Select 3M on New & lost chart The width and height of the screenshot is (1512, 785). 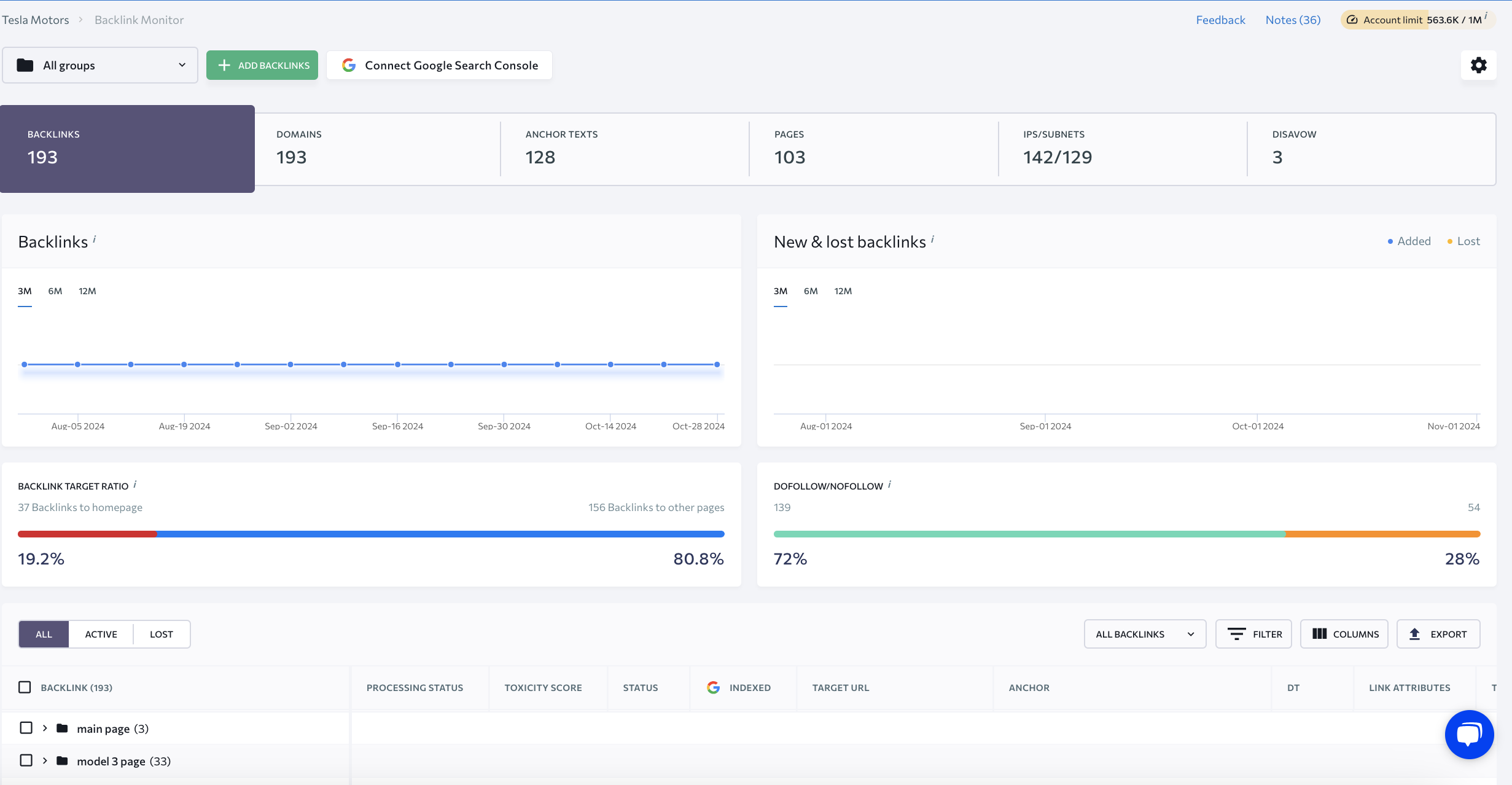(x=781, y=291)
